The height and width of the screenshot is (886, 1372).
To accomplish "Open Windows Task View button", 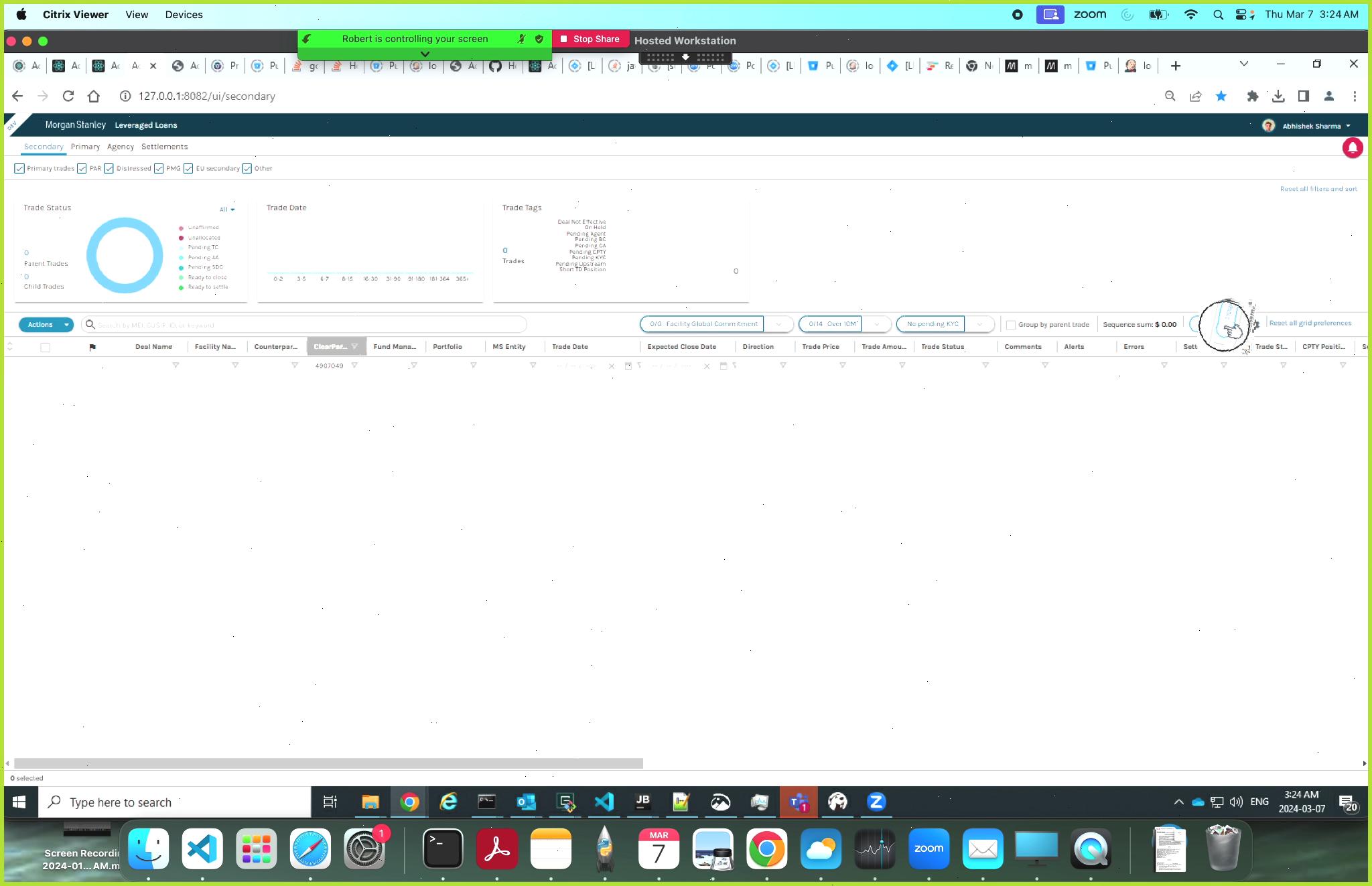I will click(330, 802).
